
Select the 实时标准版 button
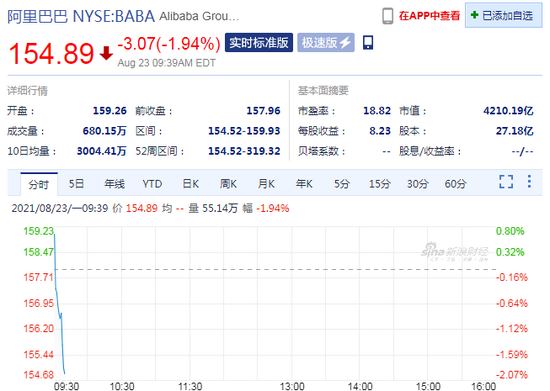pyautogui.click(x=259, y=43)
